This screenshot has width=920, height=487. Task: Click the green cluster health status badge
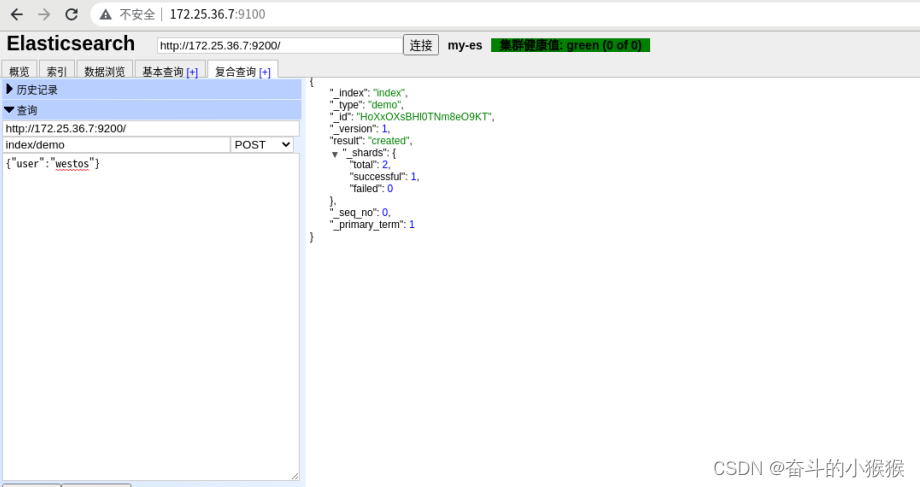(x=570, y=45)
